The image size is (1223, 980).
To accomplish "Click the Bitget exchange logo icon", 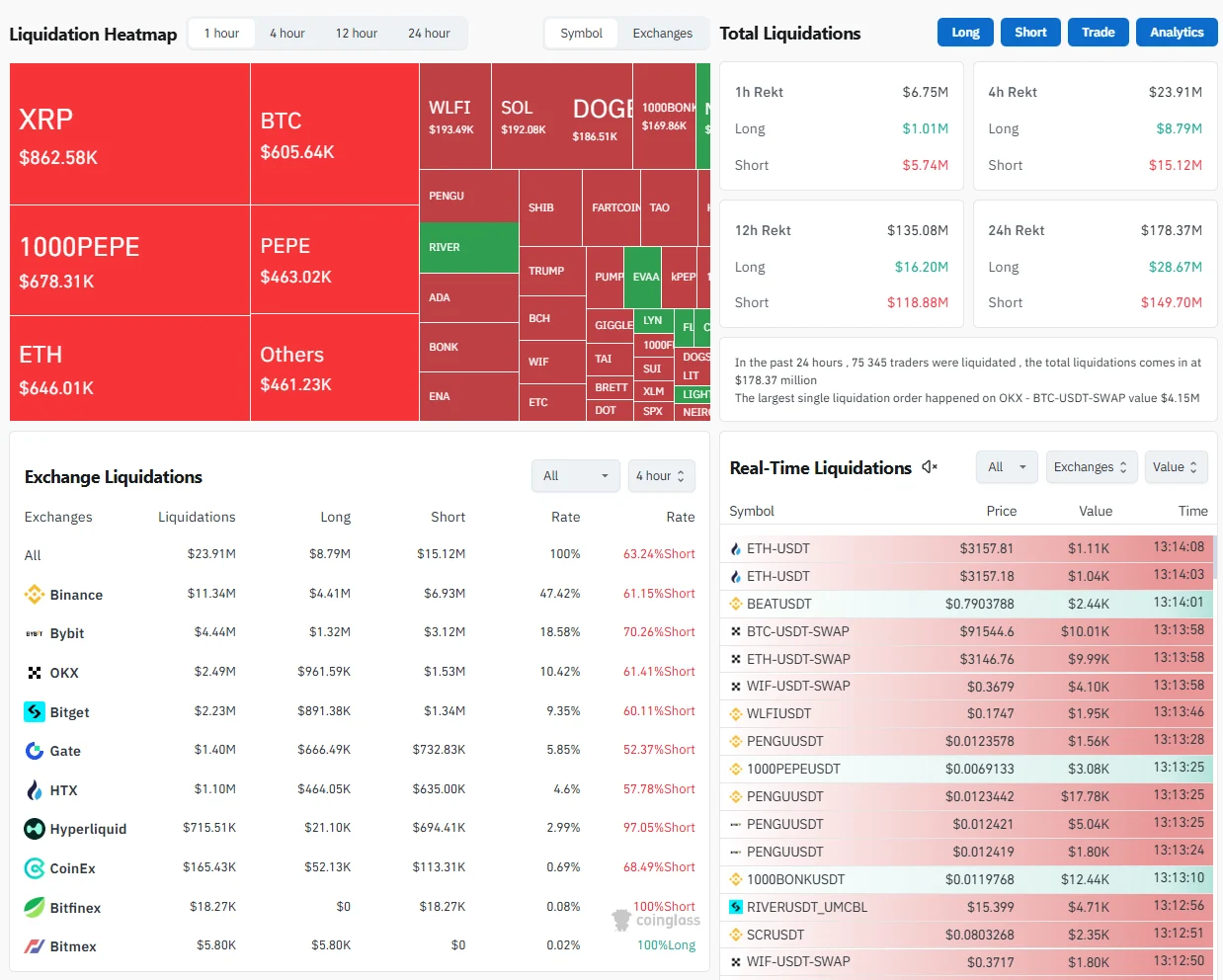I will [35, 711].
